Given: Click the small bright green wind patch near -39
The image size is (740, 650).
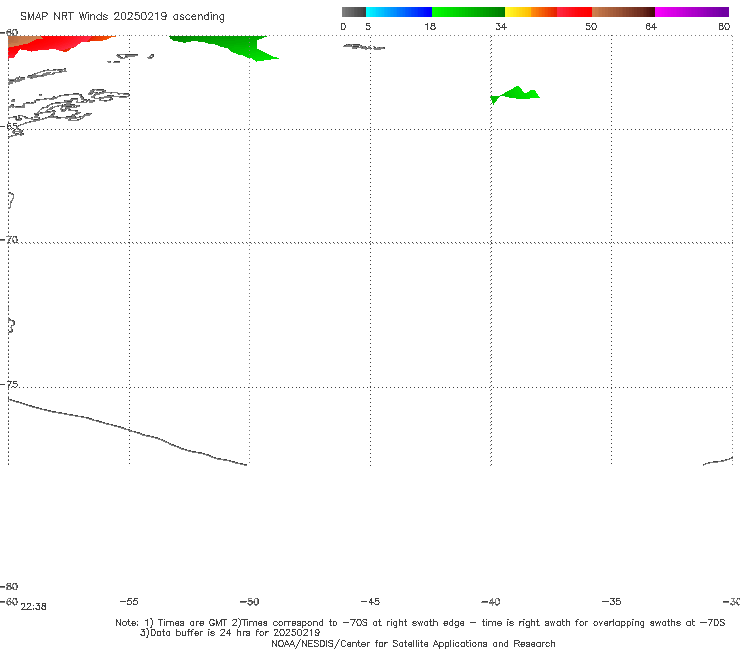Looking at the screenshot, I should click(515, 94).
